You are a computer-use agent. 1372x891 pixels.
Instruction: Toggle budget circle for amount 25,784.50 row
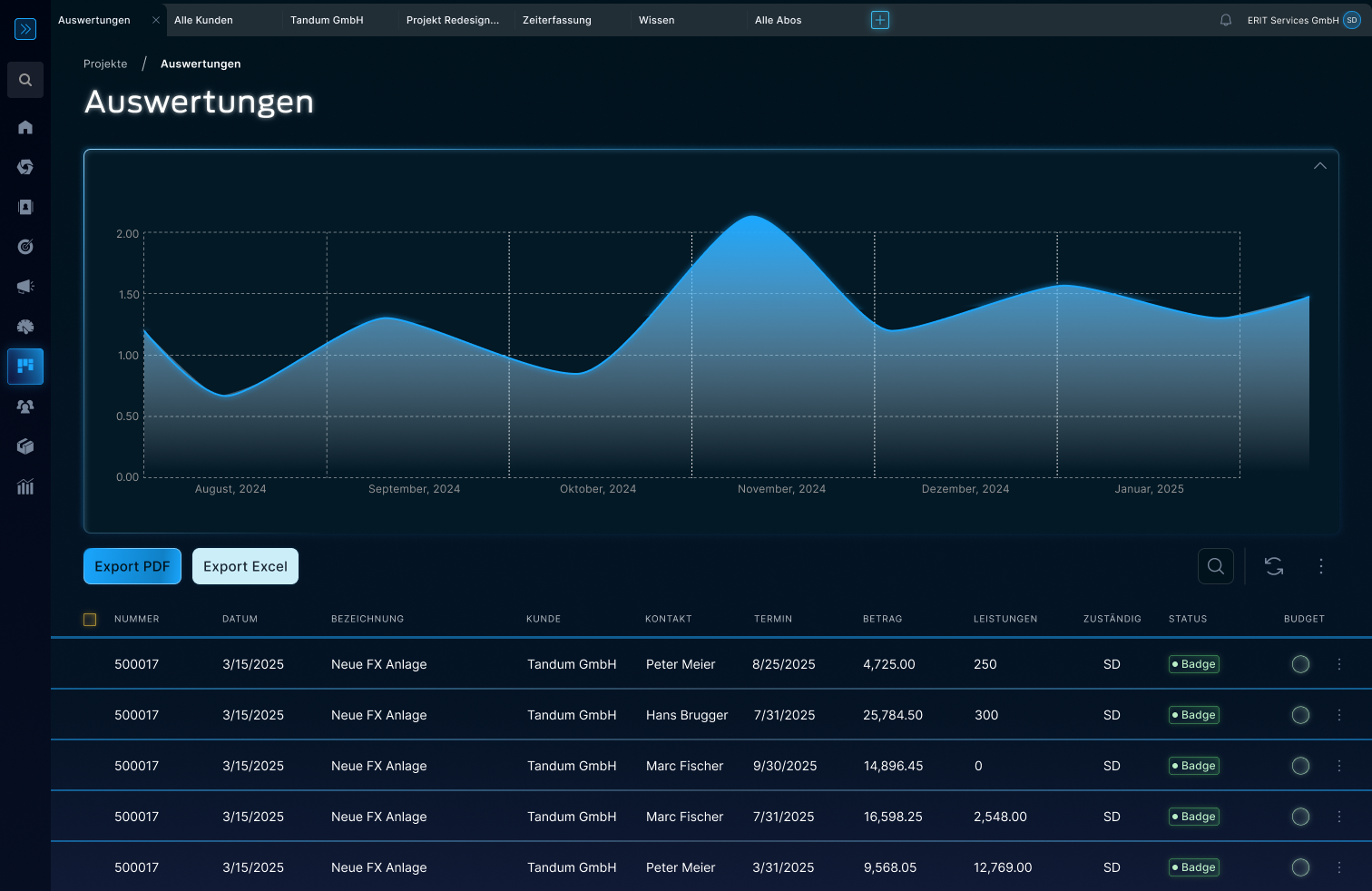pos(1300,715)
